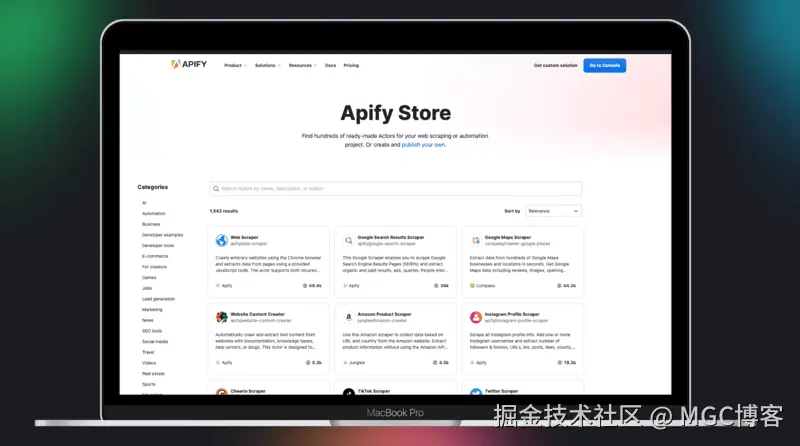Viewport: 800px width, 446px height.
Task: Open the Google Maps Scraper title
Action: [508, 237]
